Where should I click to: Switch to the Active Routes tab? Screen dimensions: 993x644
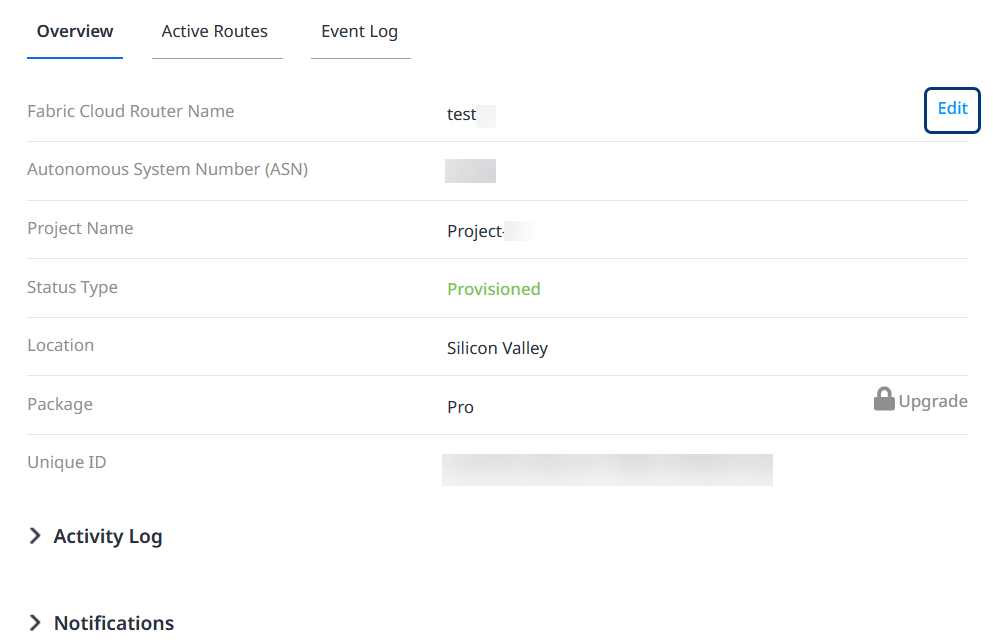point(215,31)
